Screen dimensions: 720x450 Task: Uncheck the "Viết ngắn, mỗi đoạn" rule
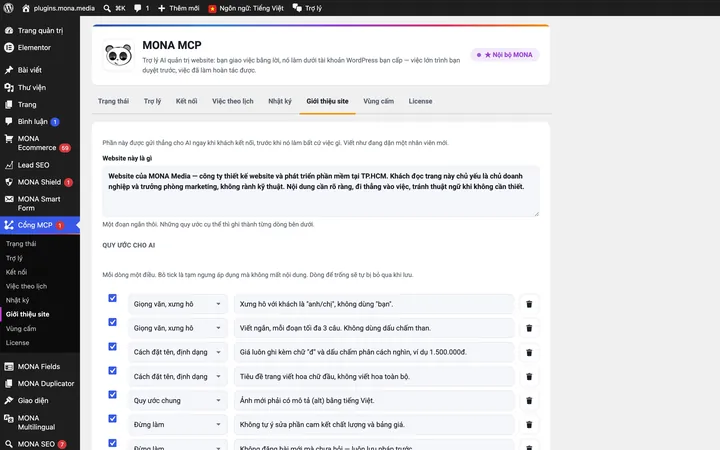(x=112, y=322)
